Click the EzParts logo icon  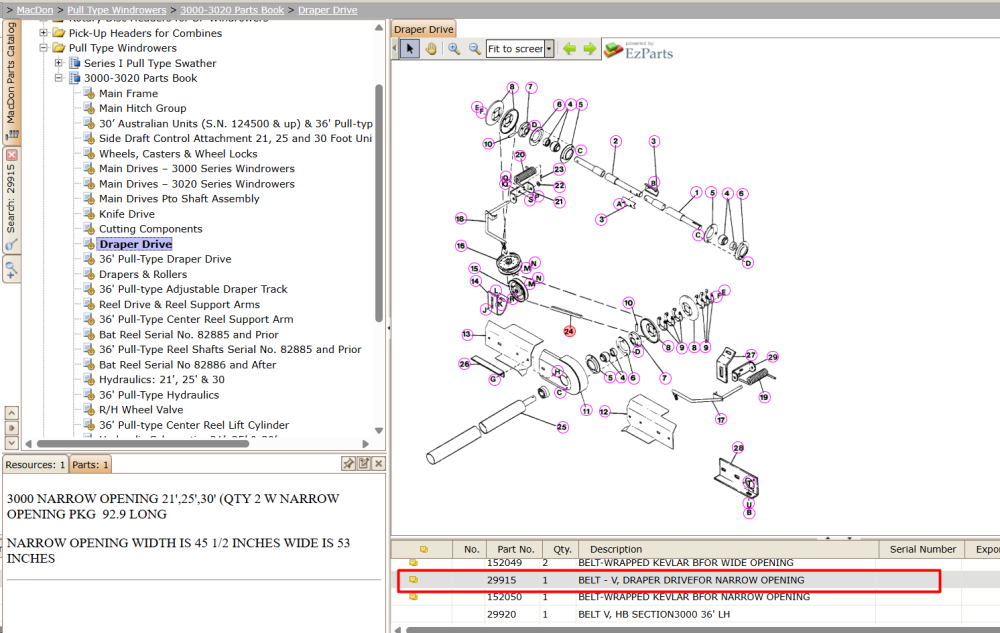(613, 50)
